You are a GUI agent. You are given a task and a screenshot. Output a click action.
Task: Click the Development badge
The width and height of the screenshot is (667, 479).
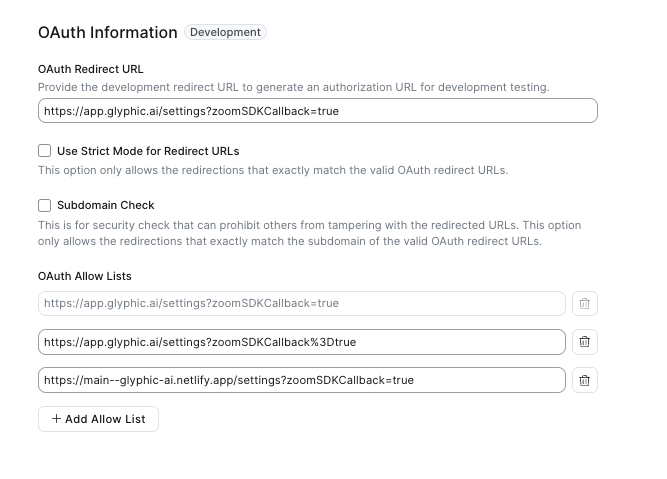coord(225,32)
